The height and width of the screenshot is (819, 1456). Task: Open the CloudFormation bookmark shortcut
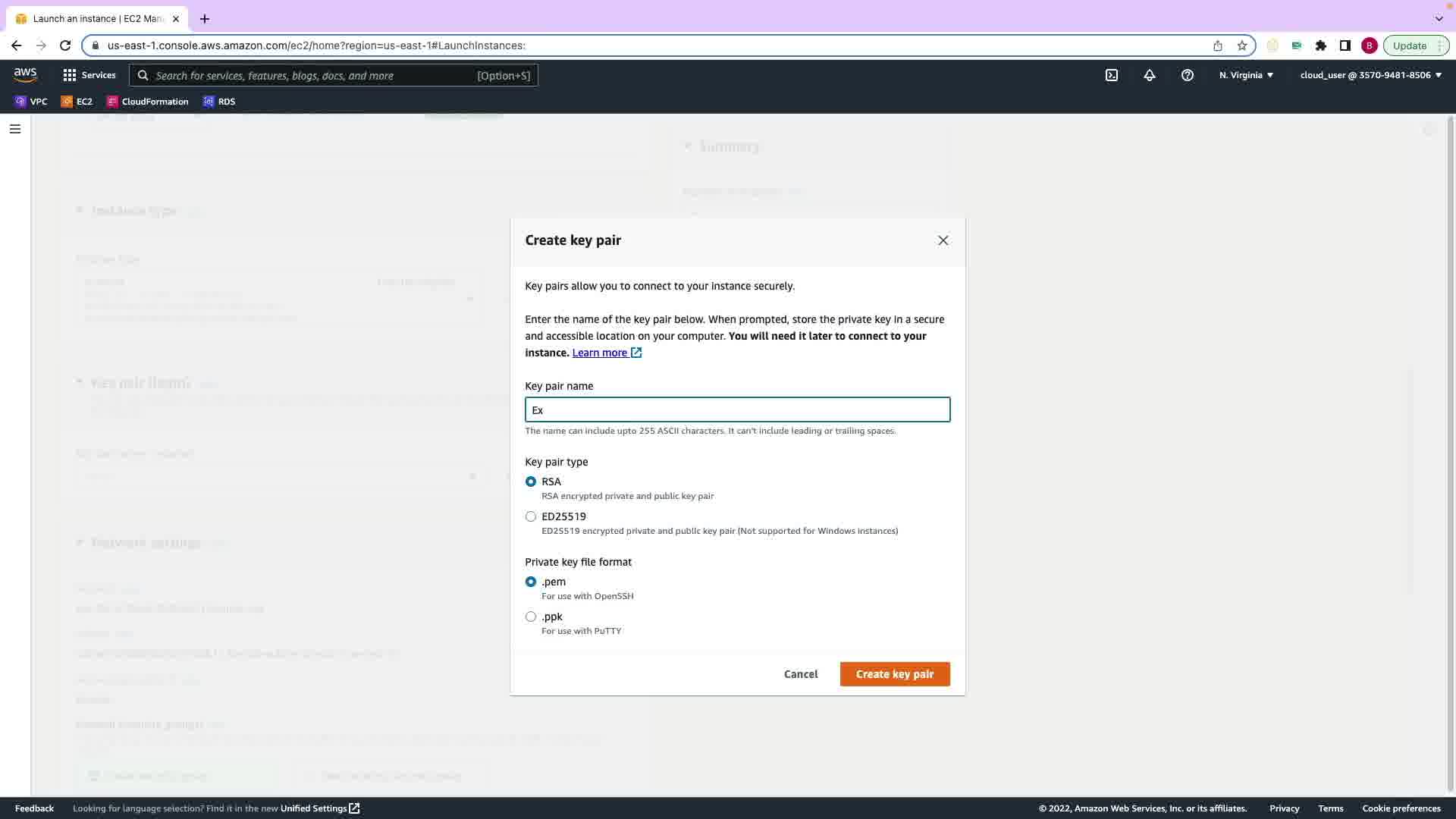148,102
